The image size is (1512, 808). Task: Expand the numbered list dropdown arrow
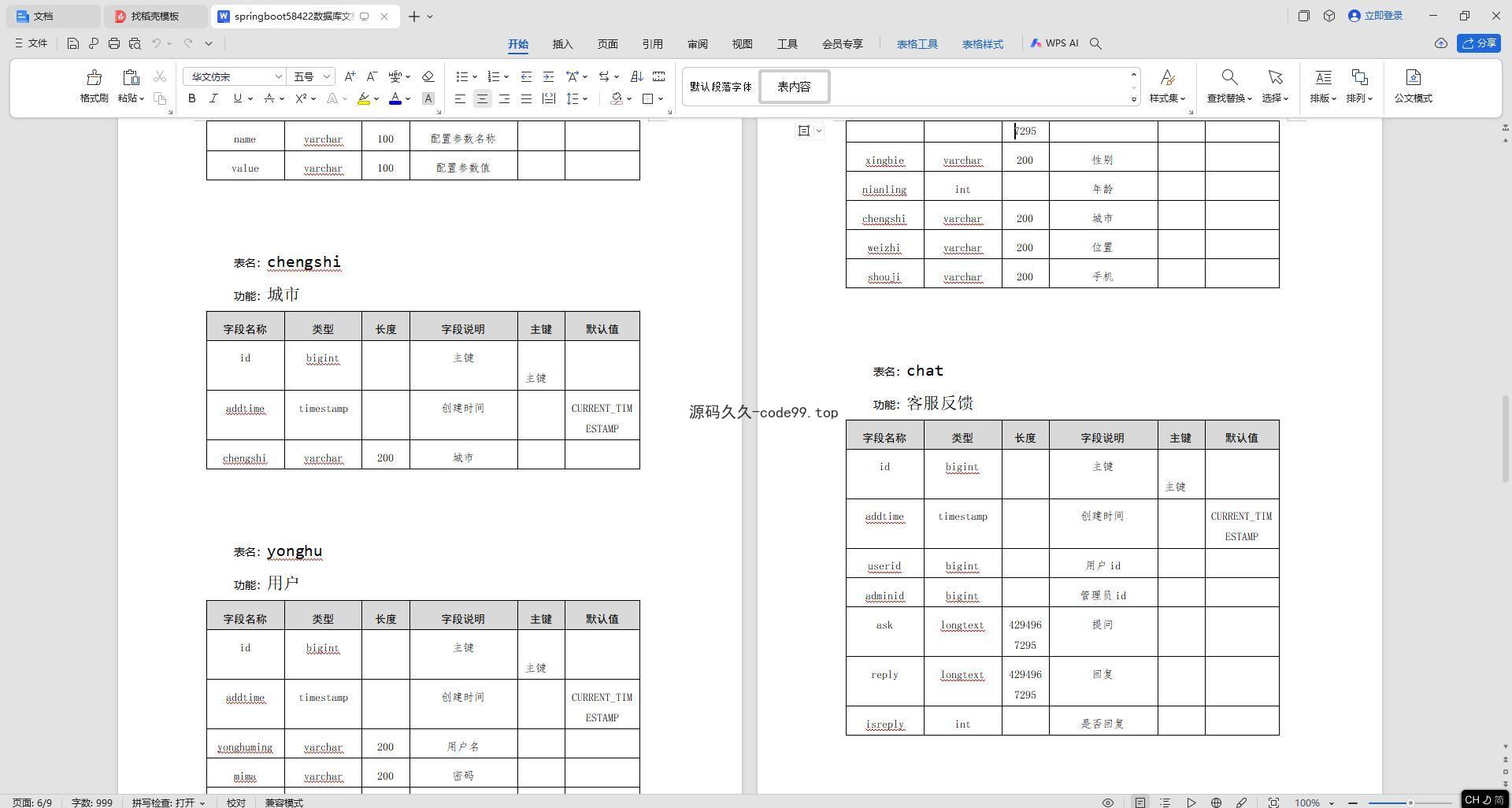click(506, 76)
